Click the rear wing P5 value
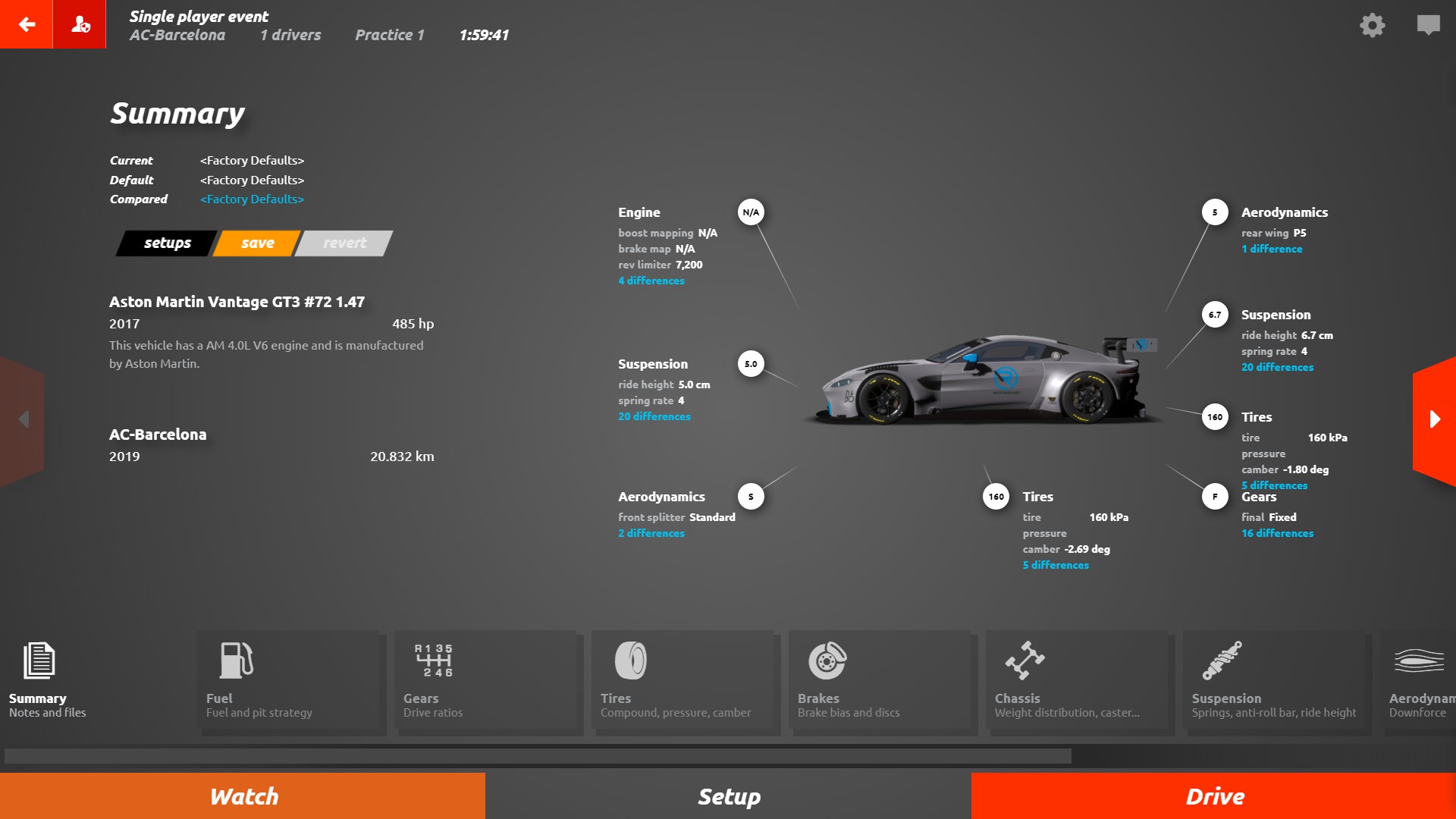Viewport: 1456px width, 819px height. click(x=1300, y=233)
